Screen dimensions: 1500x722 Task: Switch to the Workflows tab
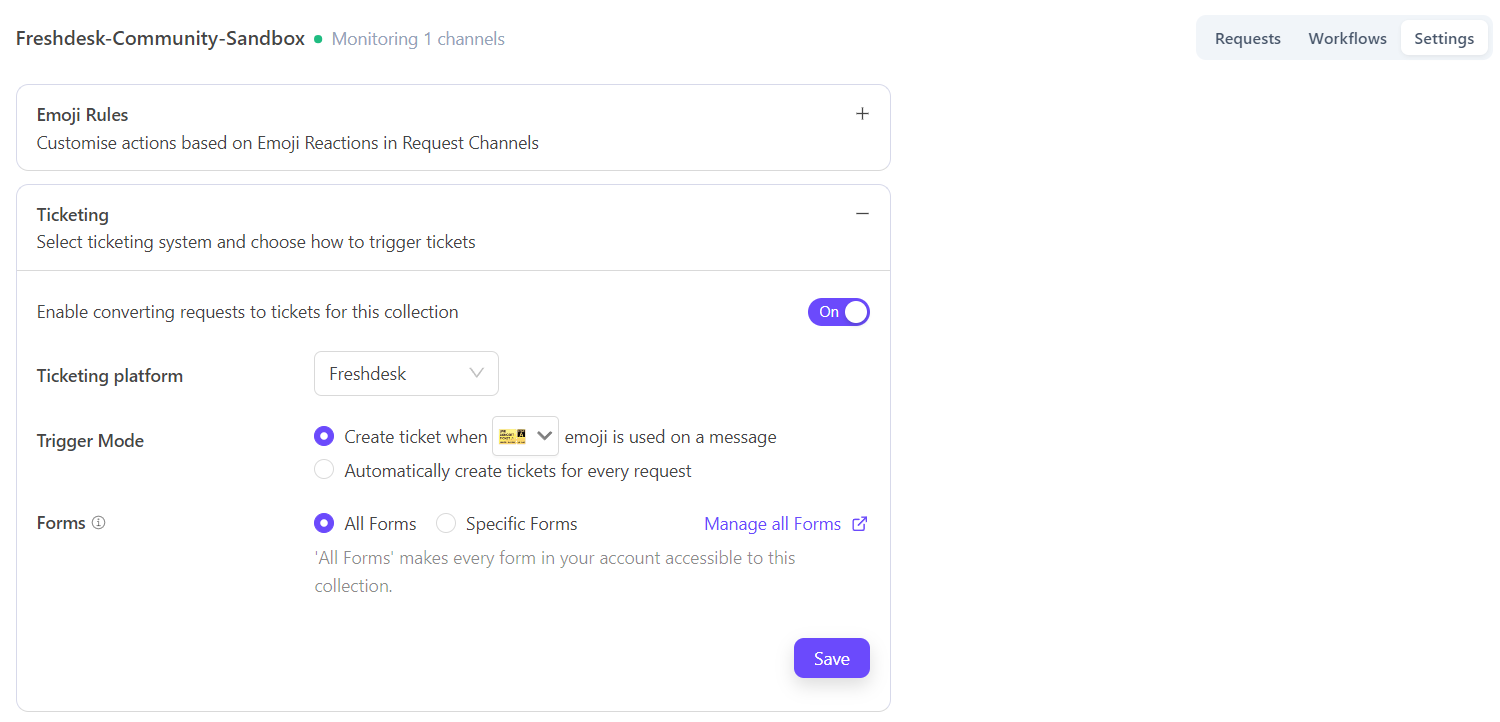[1347, 39]
